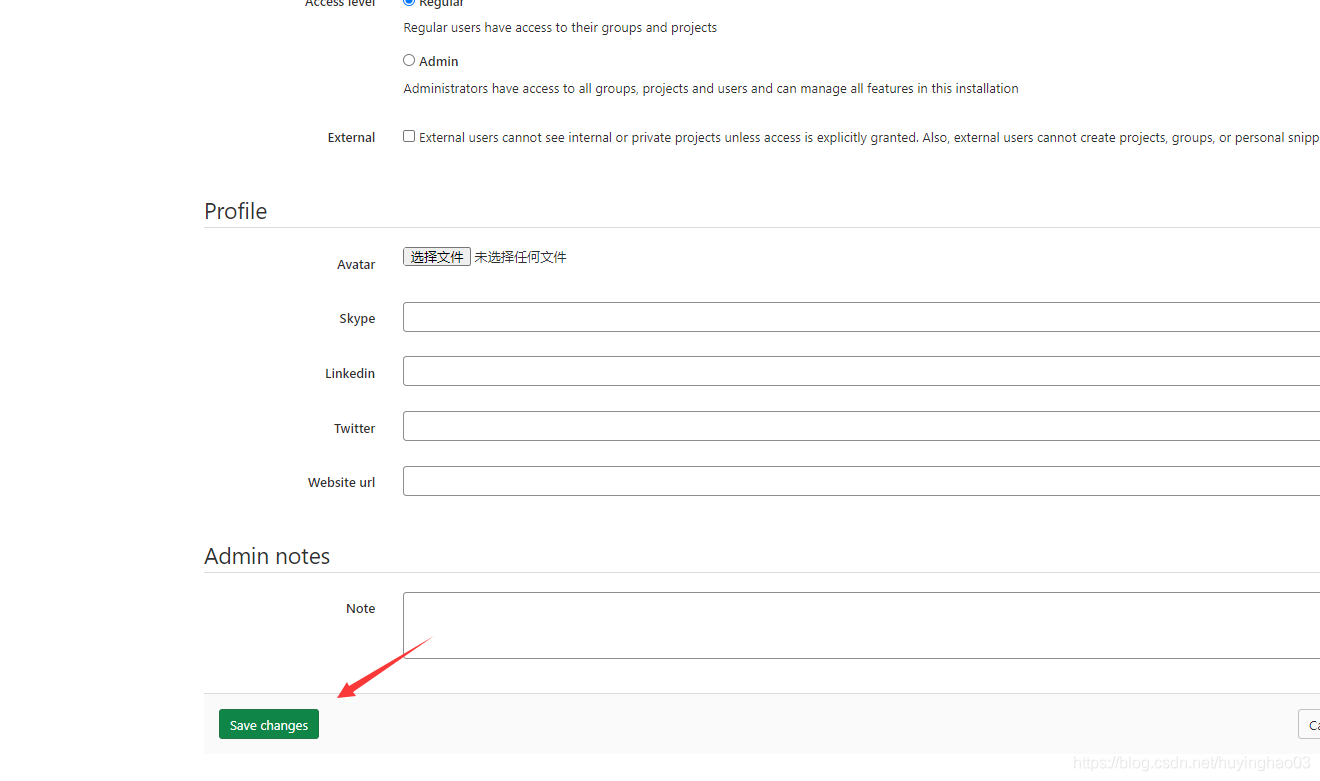Click the Admin notes section heading
The height and width of the screenshot is (781, 1320).
tap(267, 556)
